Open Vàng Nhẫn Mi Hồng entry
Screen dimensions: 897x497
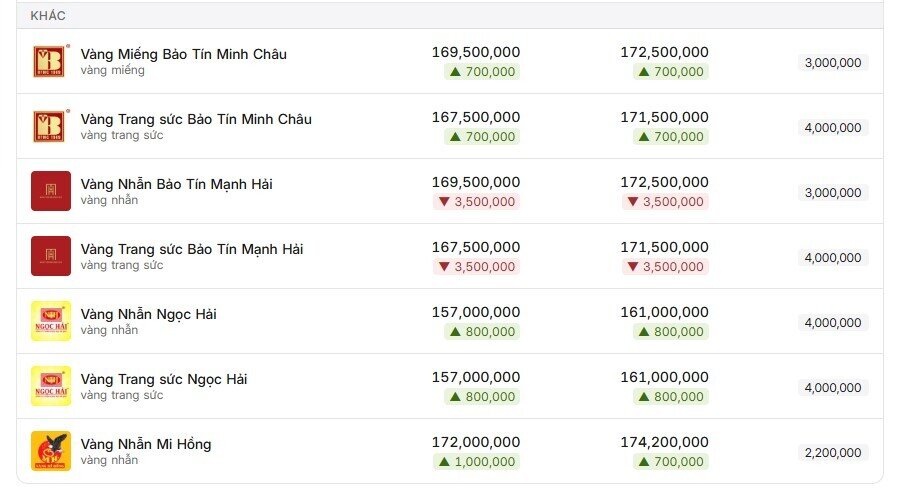point(146,444)
